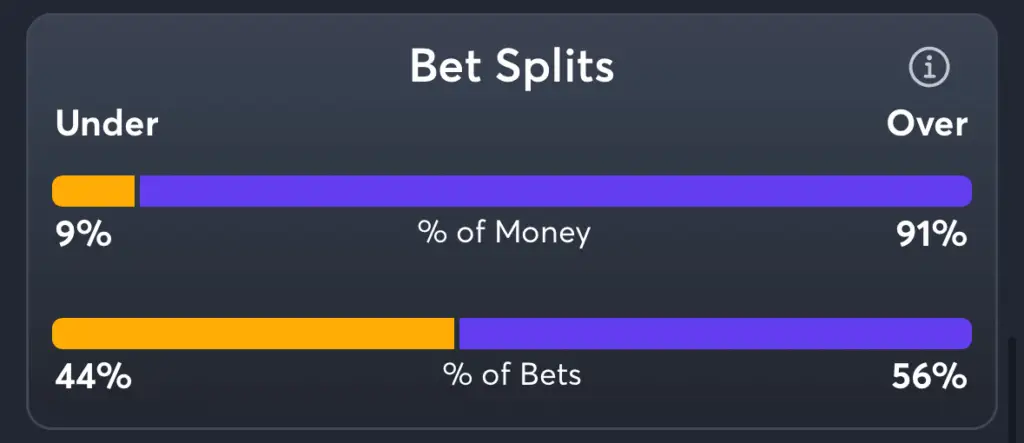Screen dimensions: 1024x443
Task: Click the % of Money label
Action: pyautogui.click(x=504, y=233)
